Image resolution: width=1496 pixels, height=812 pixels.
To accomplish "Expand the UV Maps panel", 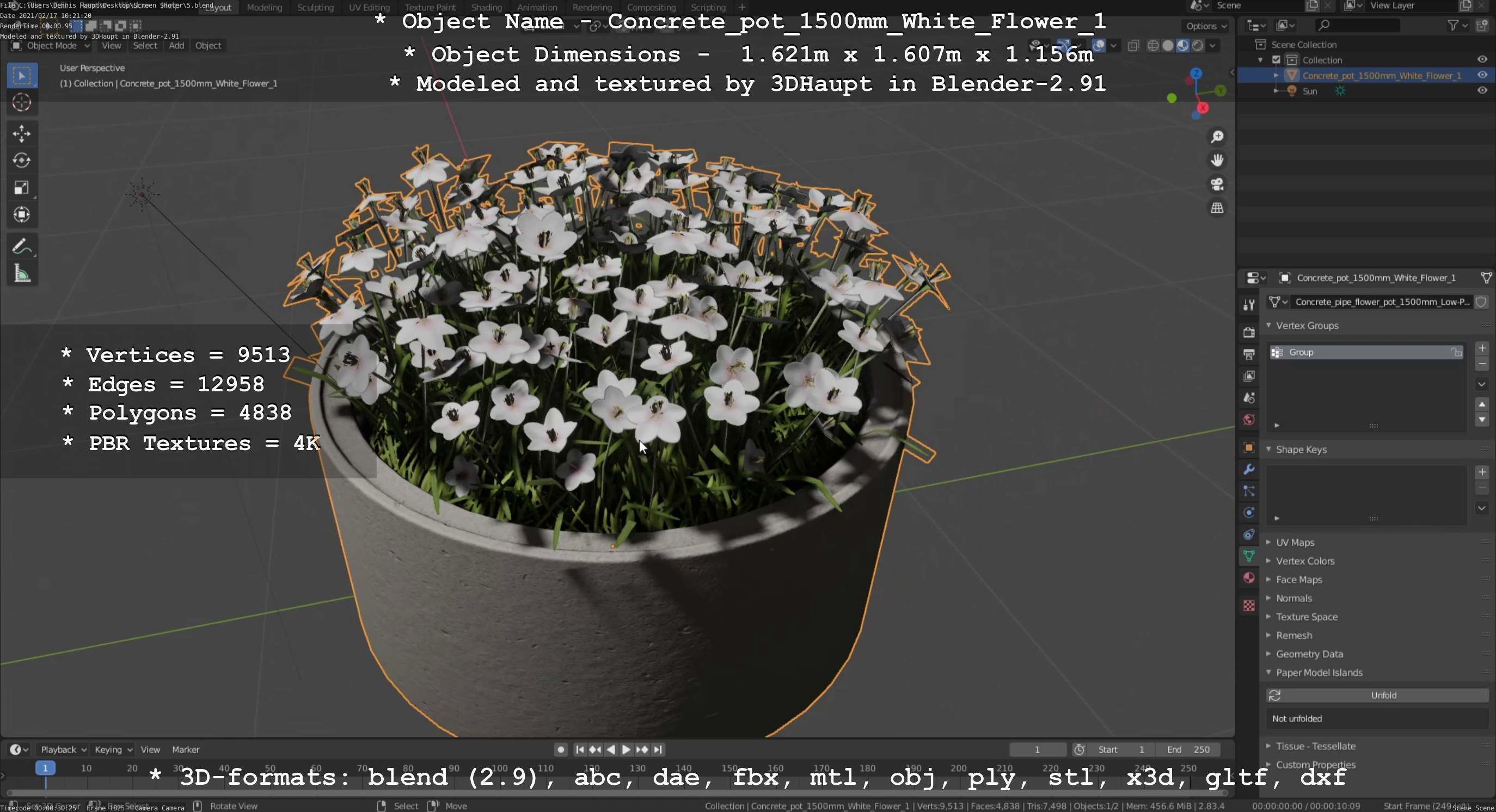I will coord(1269,542).
